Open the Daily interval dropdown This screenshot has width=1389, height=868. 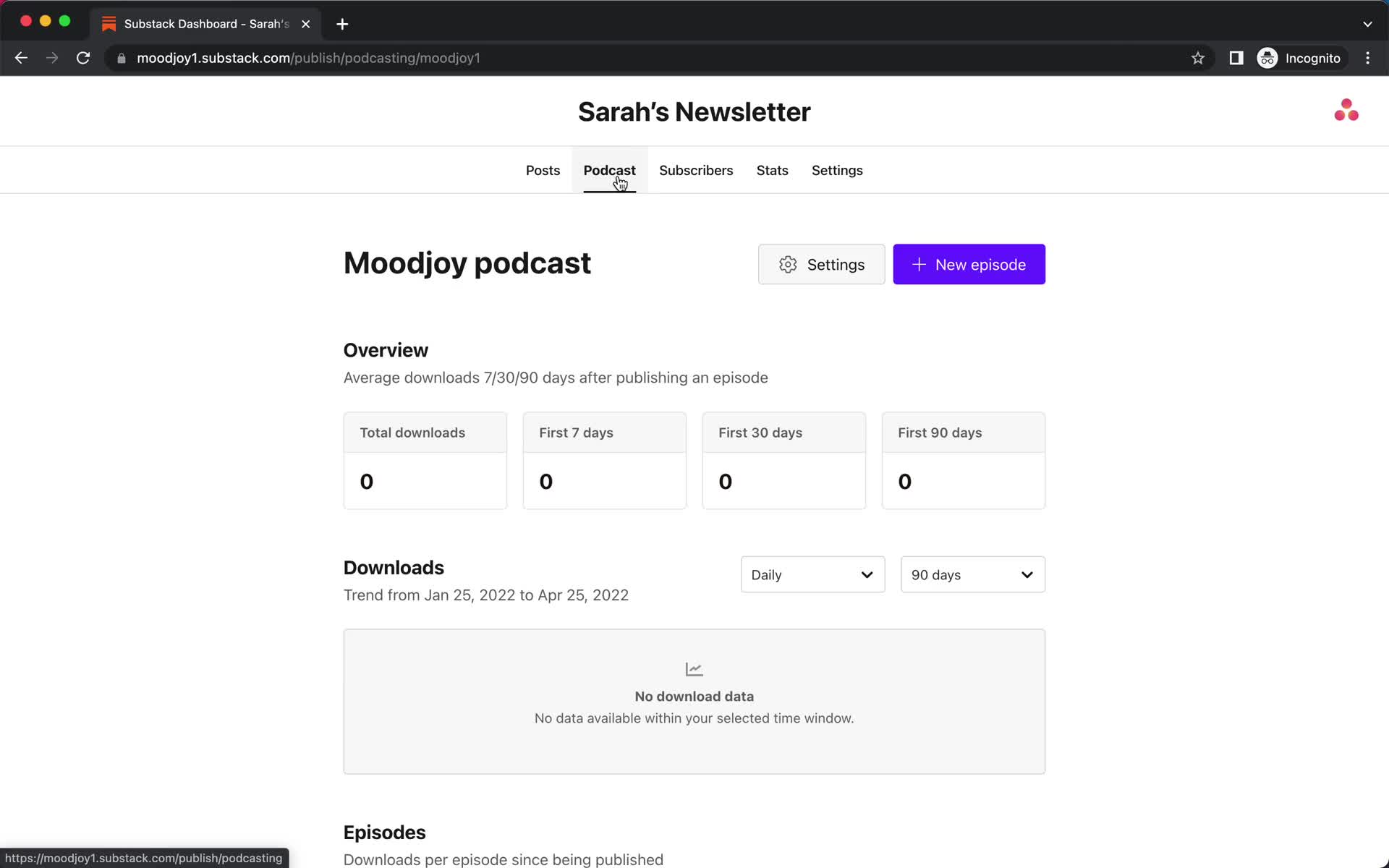click(x=812, y=574)
